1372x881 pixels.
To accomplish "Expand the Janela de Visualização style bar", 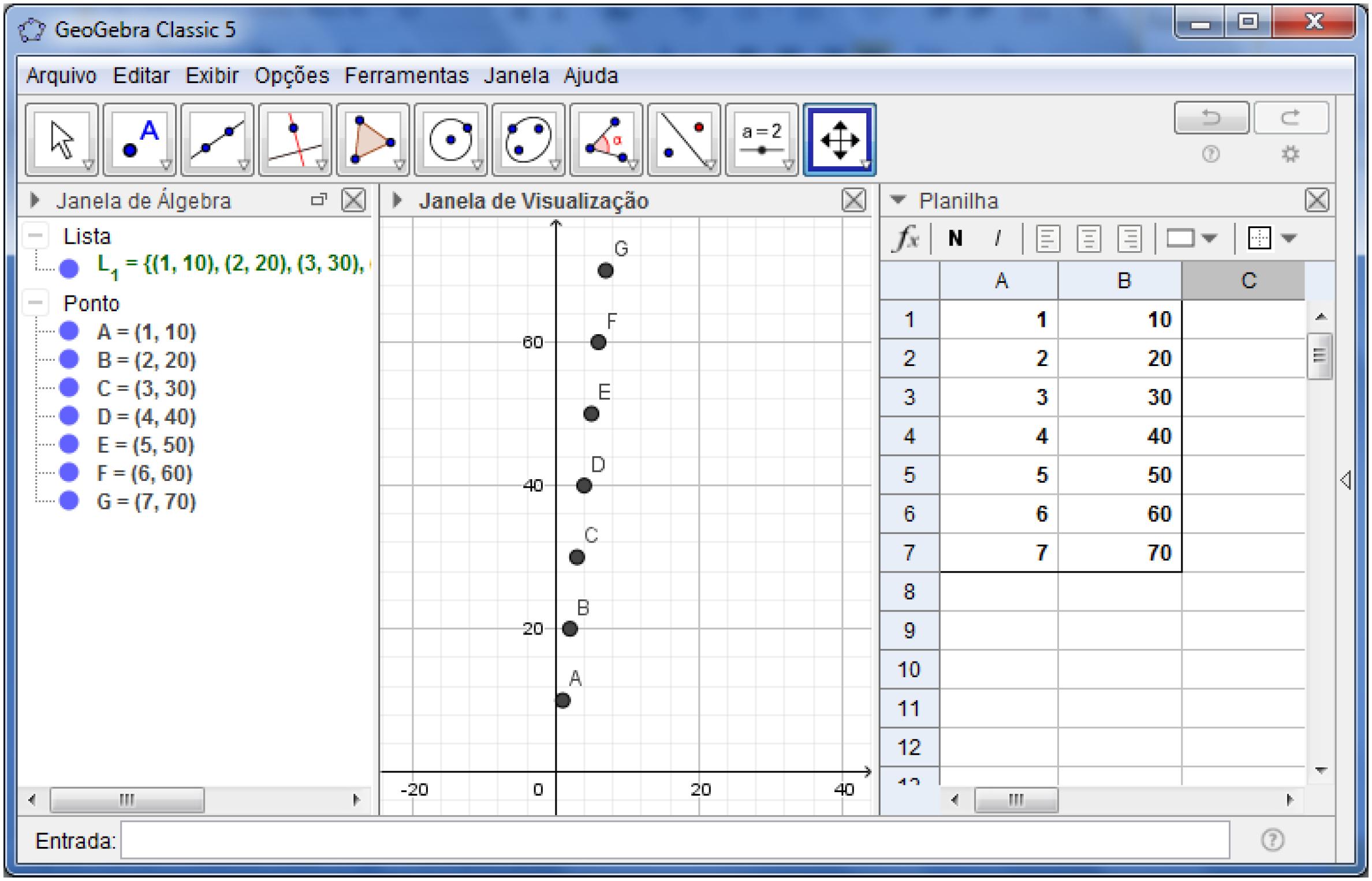I will (397, 200).
